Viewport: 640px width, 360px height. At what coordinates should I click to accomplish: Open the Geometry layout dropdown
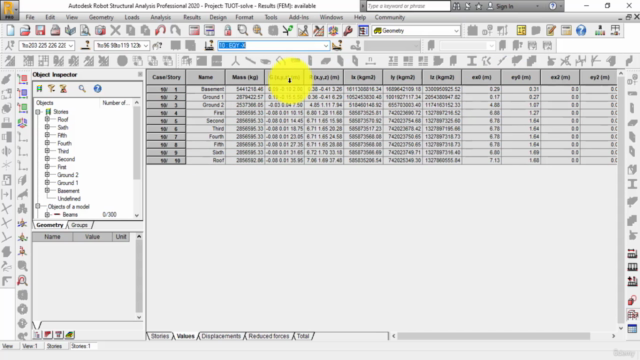pos(456,31)
